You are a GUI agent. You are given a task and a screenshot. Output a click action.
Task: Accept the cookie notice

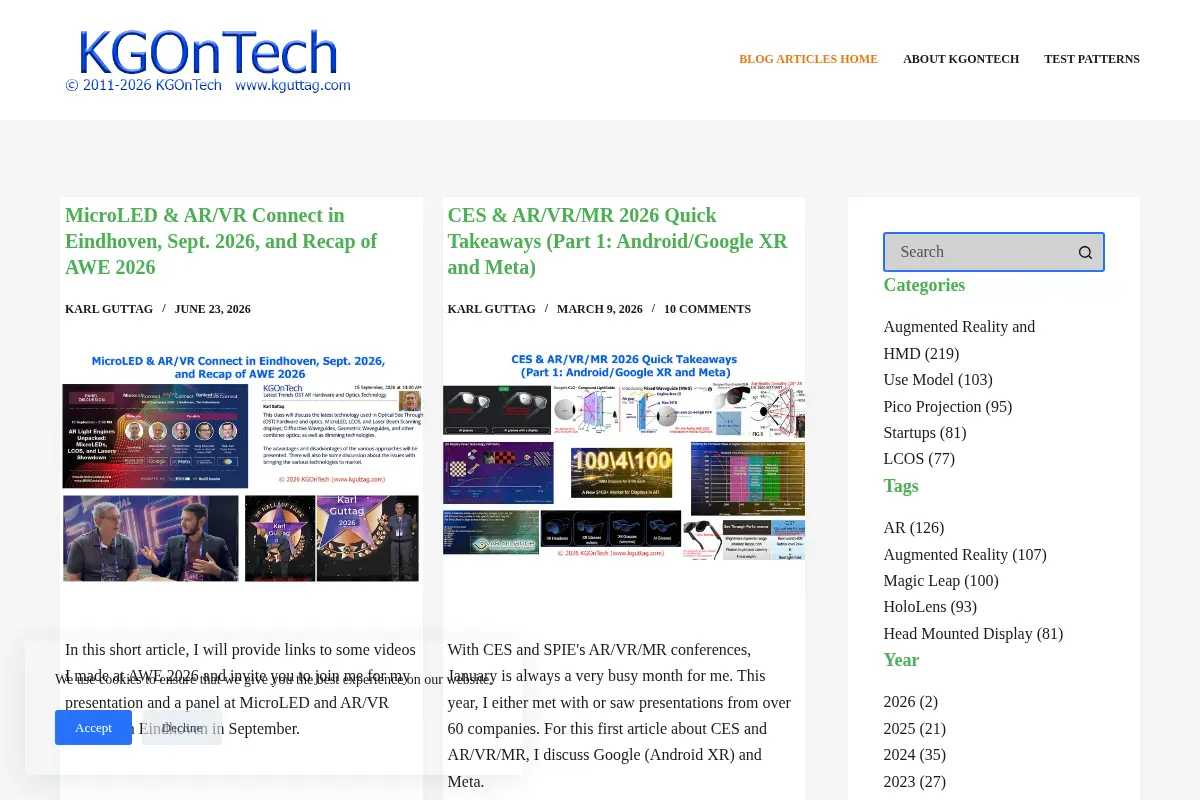click(93, 727)
